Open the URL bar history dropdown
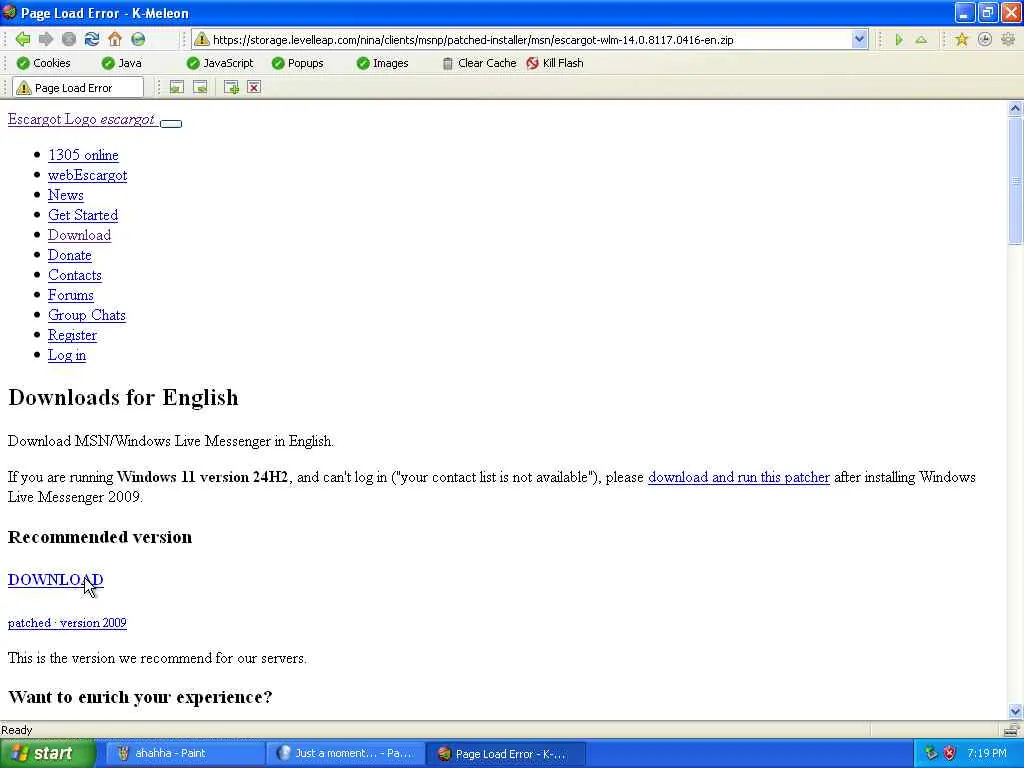This screenshot has height=768, width=1024. (859, 40)
